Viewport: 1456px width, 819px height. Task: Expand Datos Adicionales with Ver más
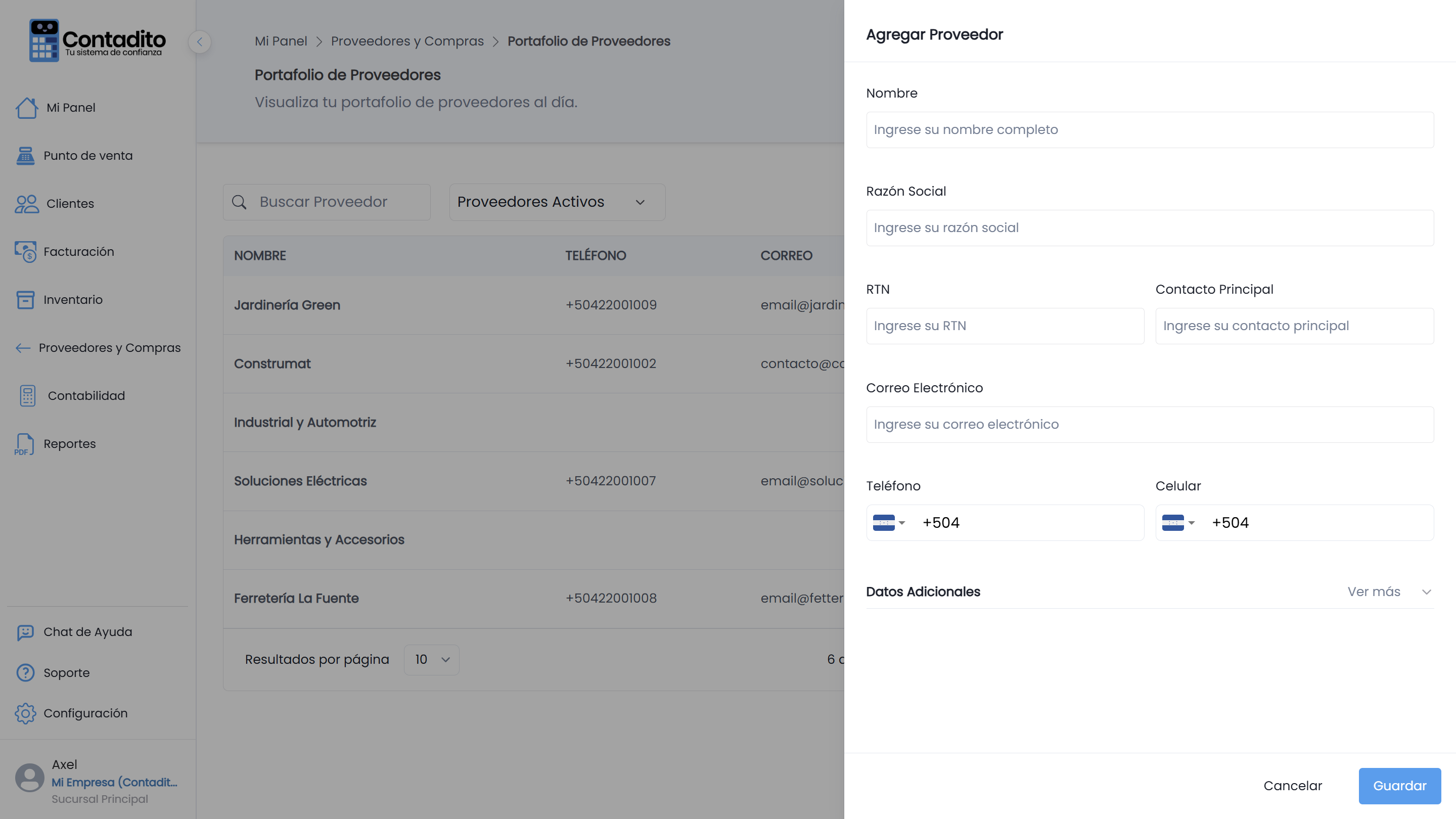click(1389, 592)
